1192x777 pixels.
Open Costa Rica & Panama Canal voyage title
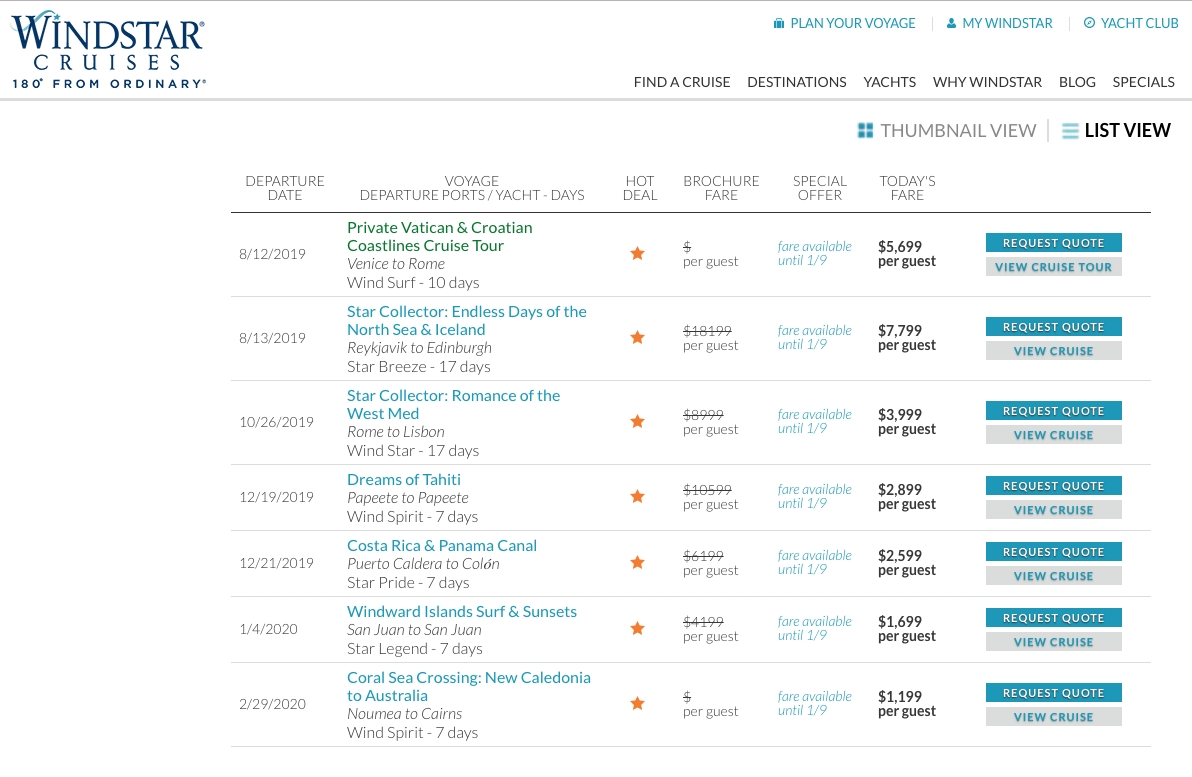(442, 546)
